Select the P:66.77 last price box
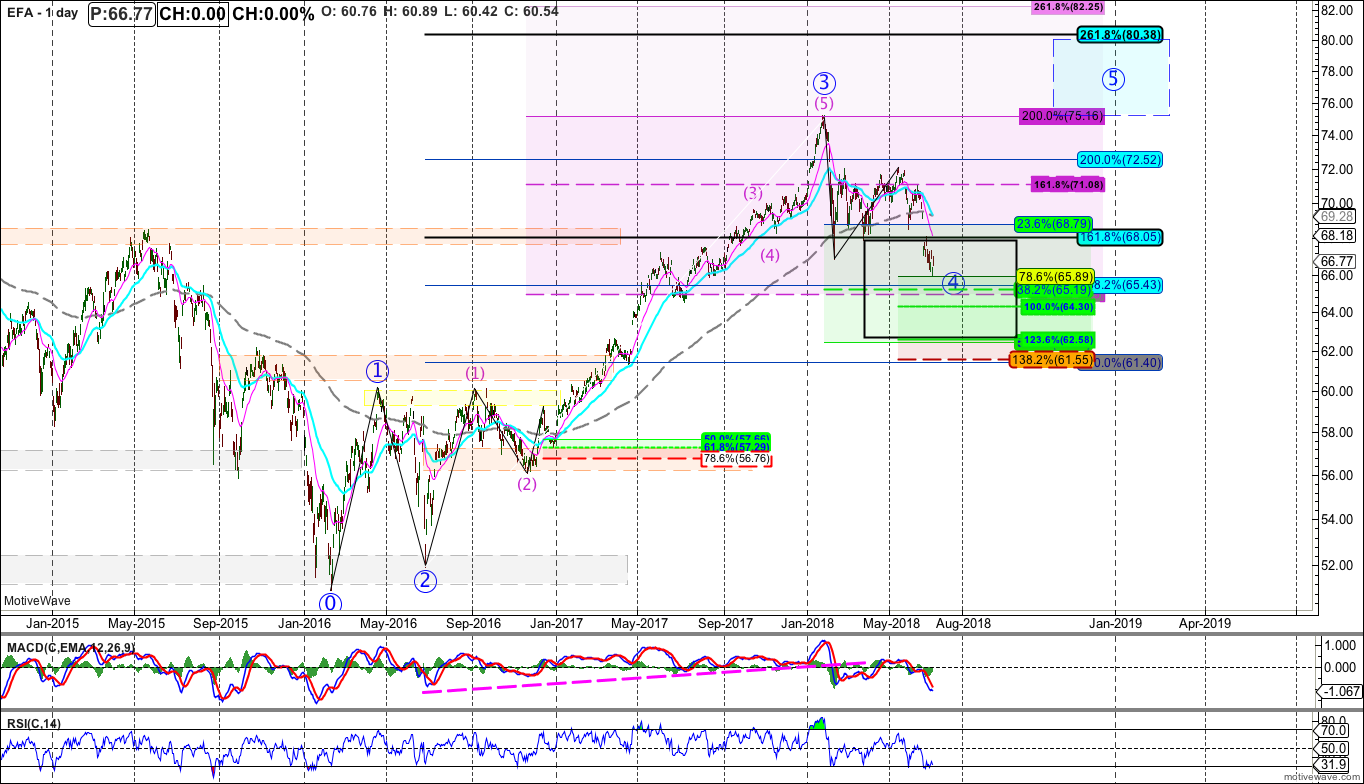1364x784 pixels. 123,14
